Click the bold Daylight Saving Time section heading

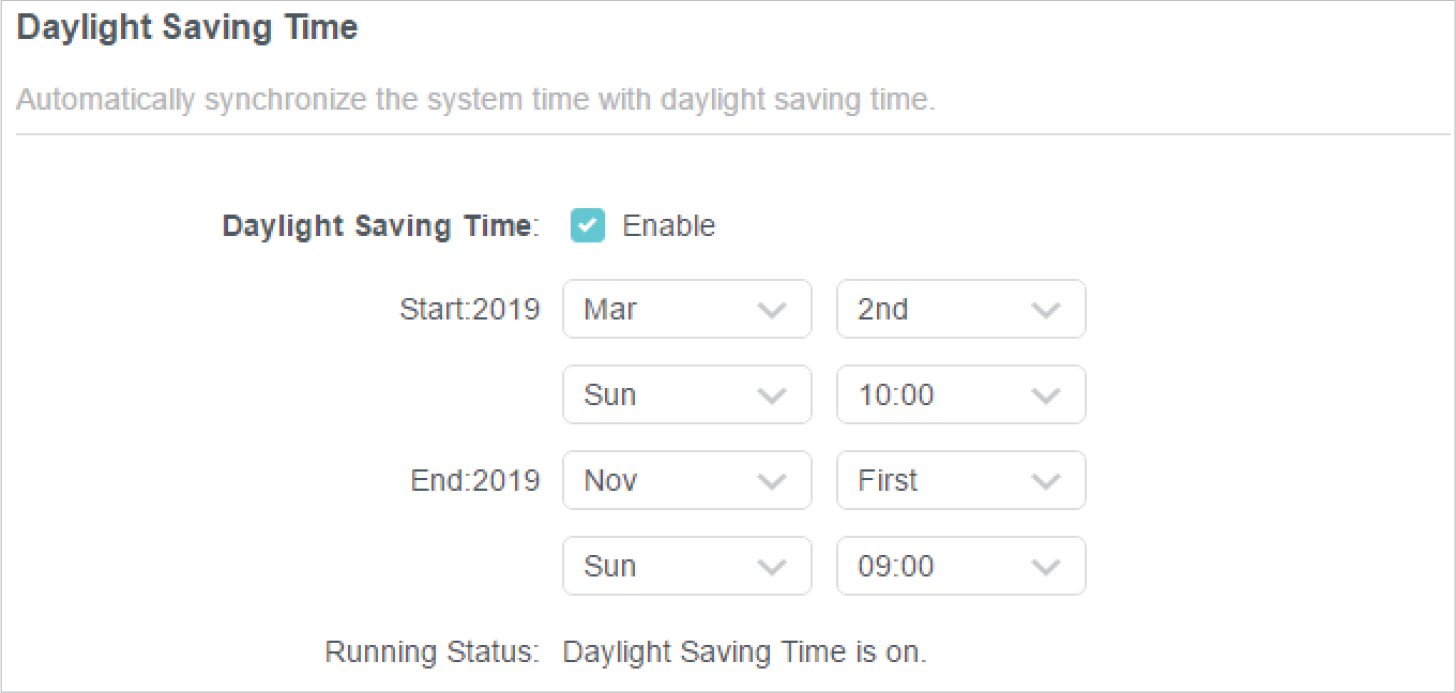coord(187,28)
